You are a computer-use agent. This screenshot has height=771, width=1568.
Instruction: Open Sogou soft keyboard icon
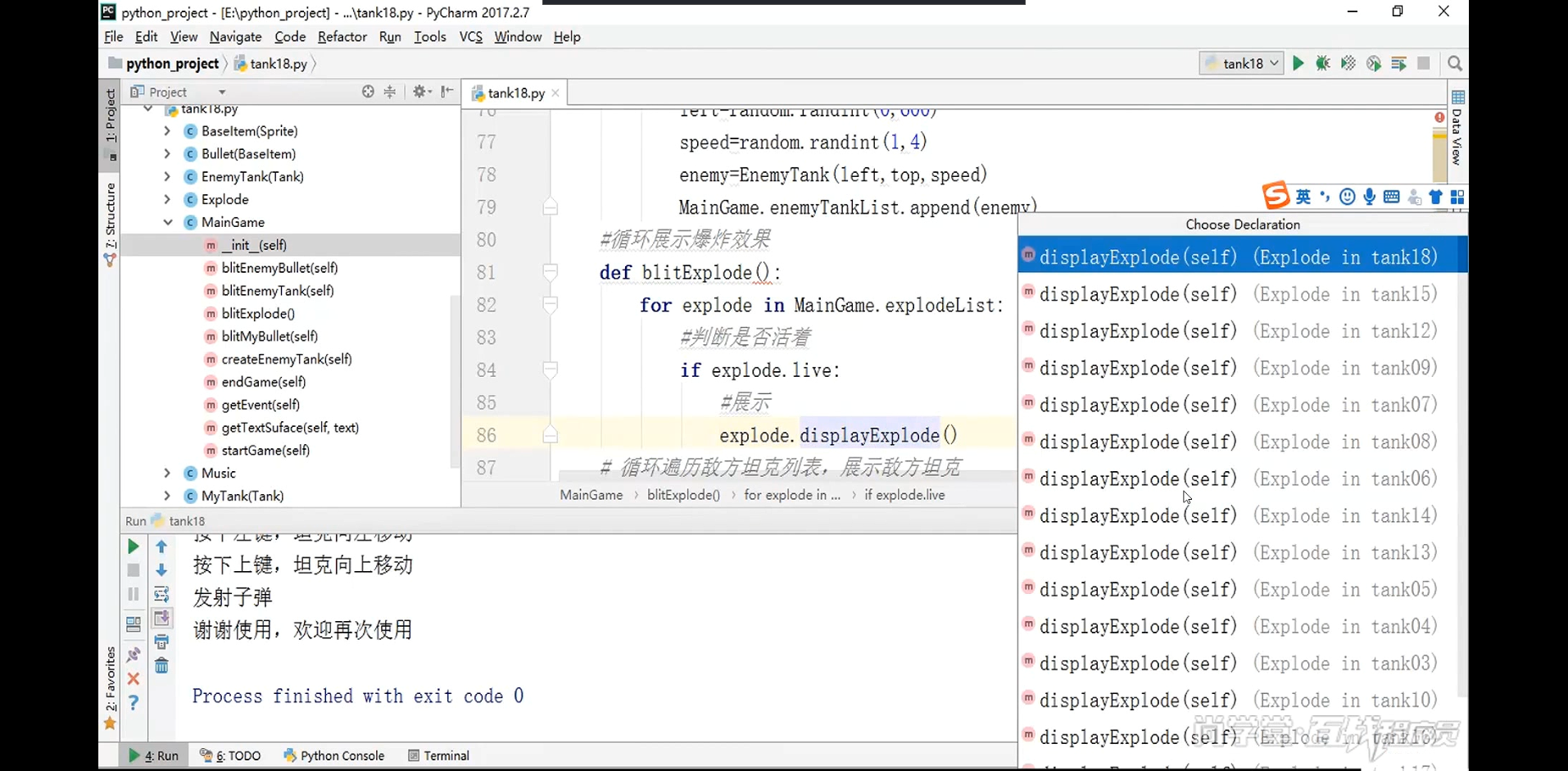click(x=1391, y=197)
